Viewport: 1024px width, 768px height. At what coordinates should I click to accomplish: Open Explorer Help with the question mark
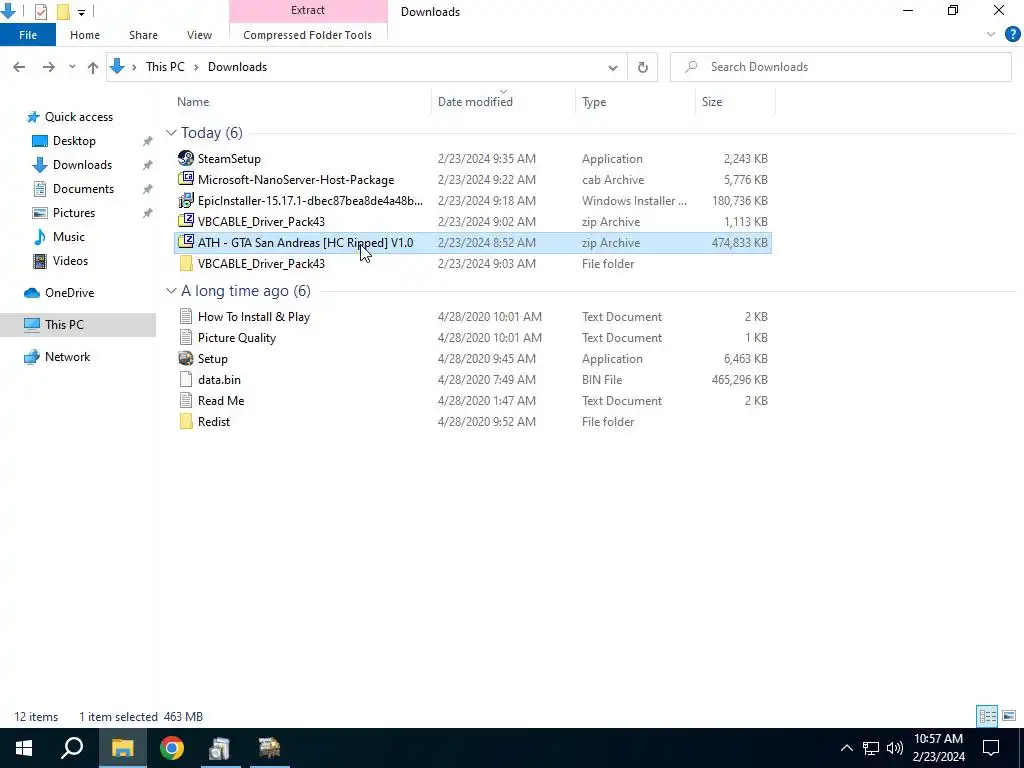tap(1012, 35)
